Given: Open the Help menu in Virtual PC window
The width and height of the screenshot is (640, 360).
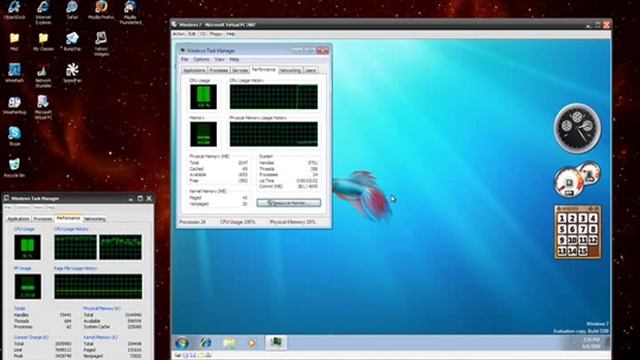Looking at the screenshot, I should tap(231, 34).
